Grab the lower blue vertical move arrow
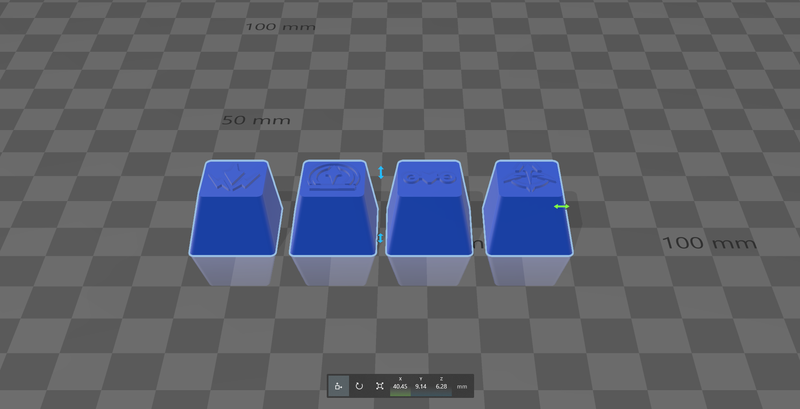 click(380, 238)
